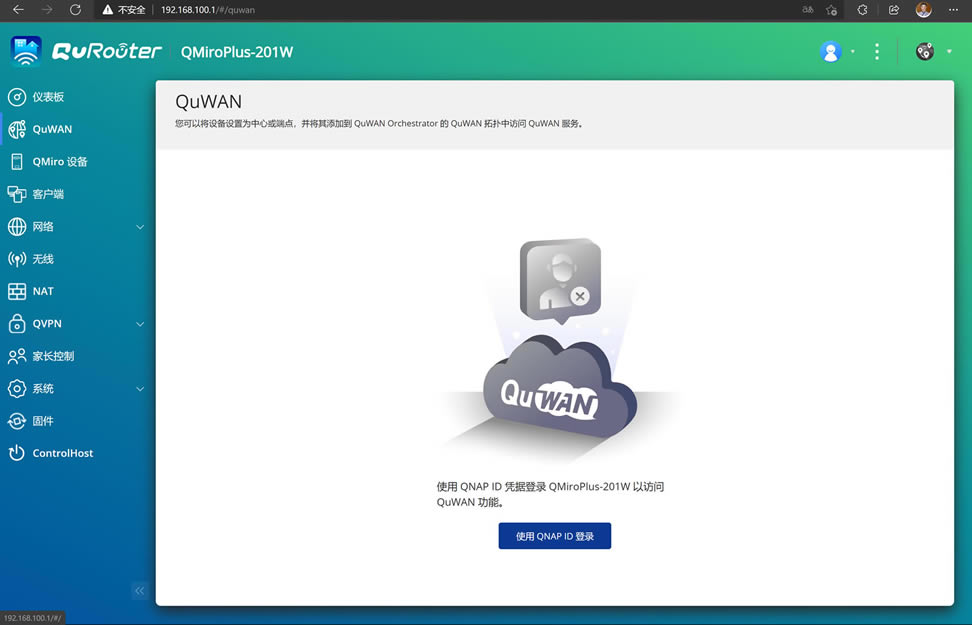The image size is (972, 625).
Task: Open the NAT firewall brick icon
Action: [x=17, y=291]
